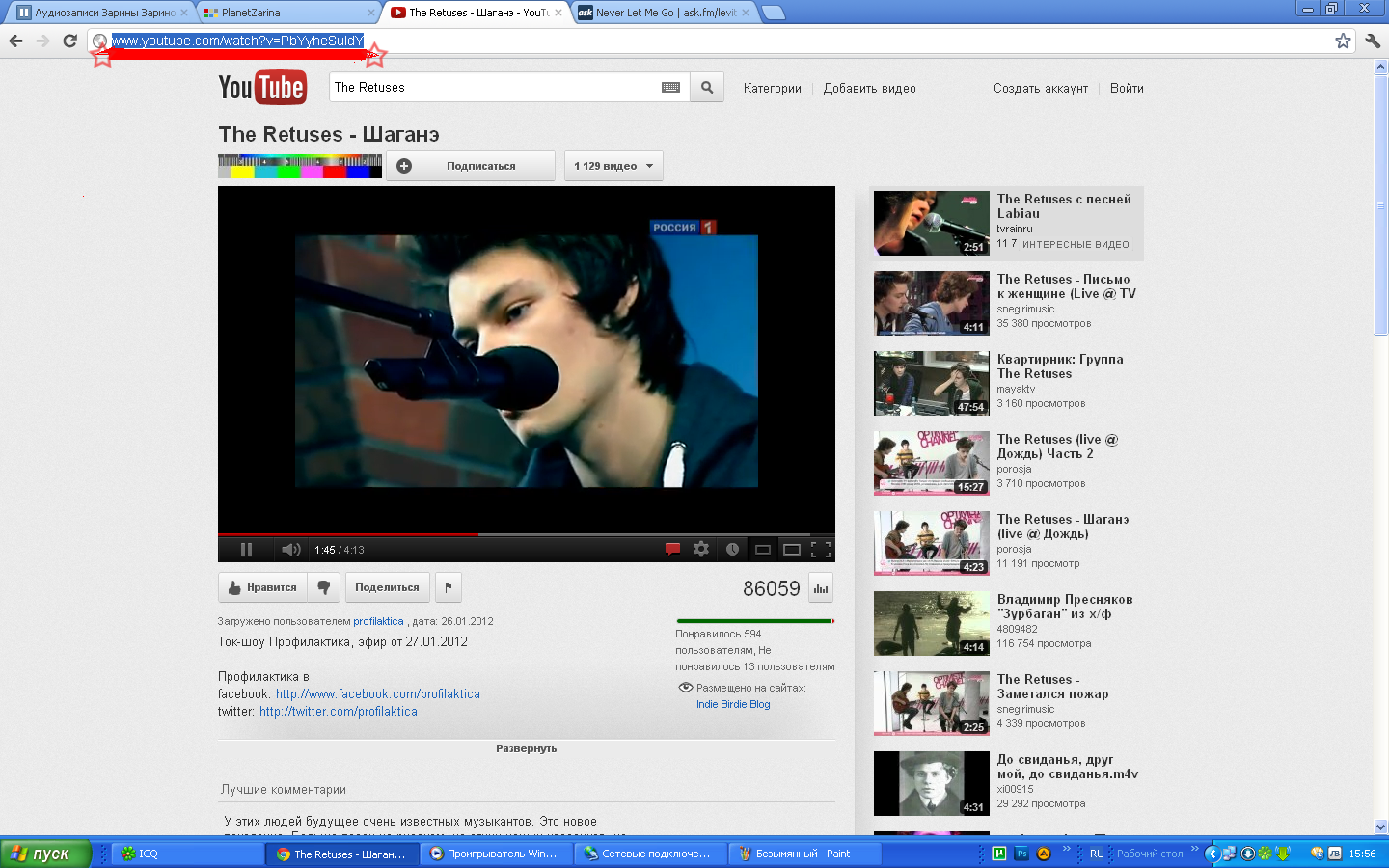Open the Windows пуск Start button
The height and width of the screenshot is (868, 1389).
coord(45,854)
